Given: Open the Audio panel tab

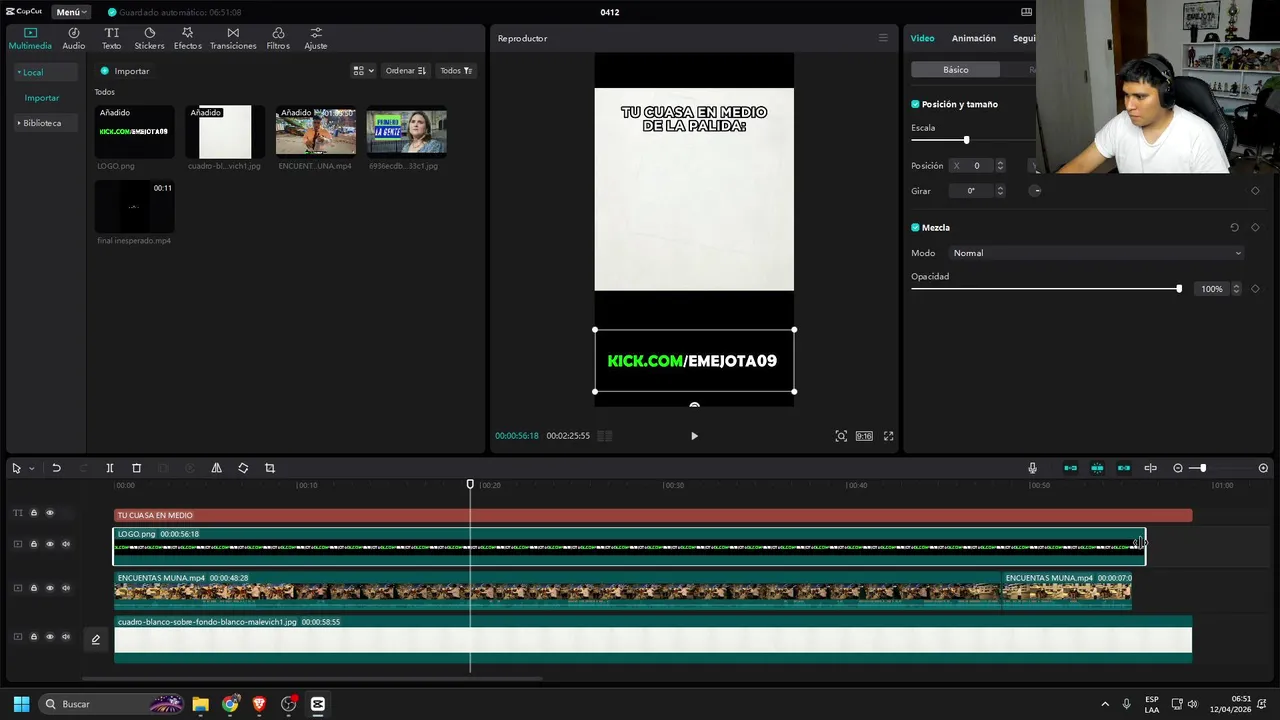Looking at the screenshot, I should pos(74,39).
